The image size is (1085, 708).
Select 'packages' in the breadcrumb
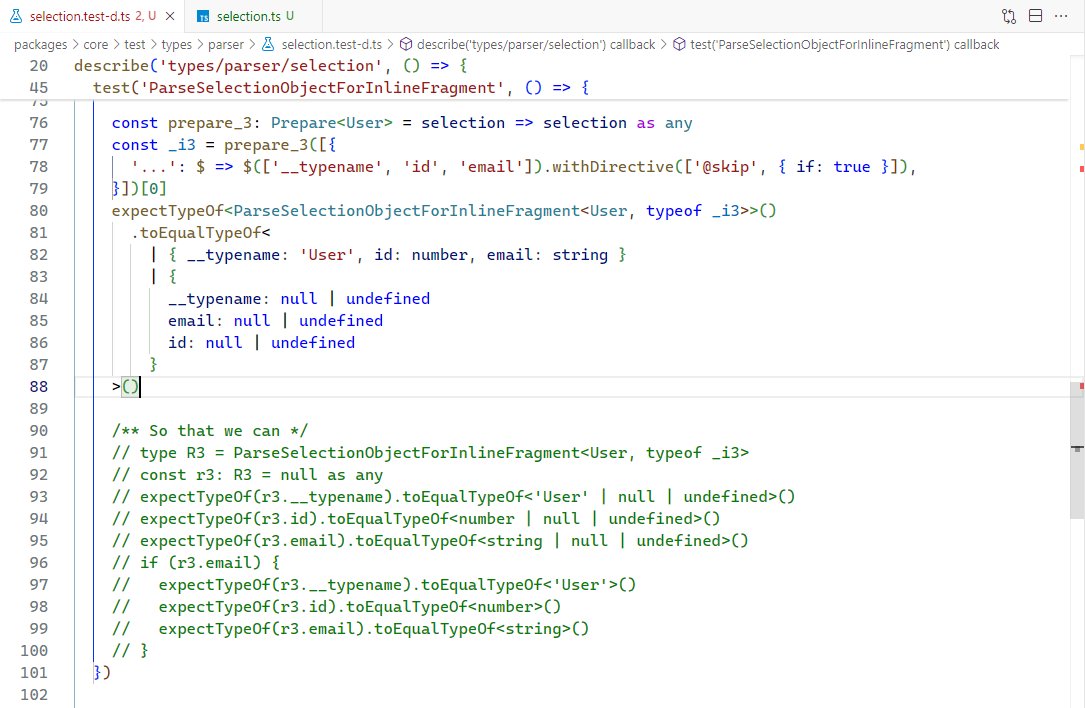(x=41, y=44)
